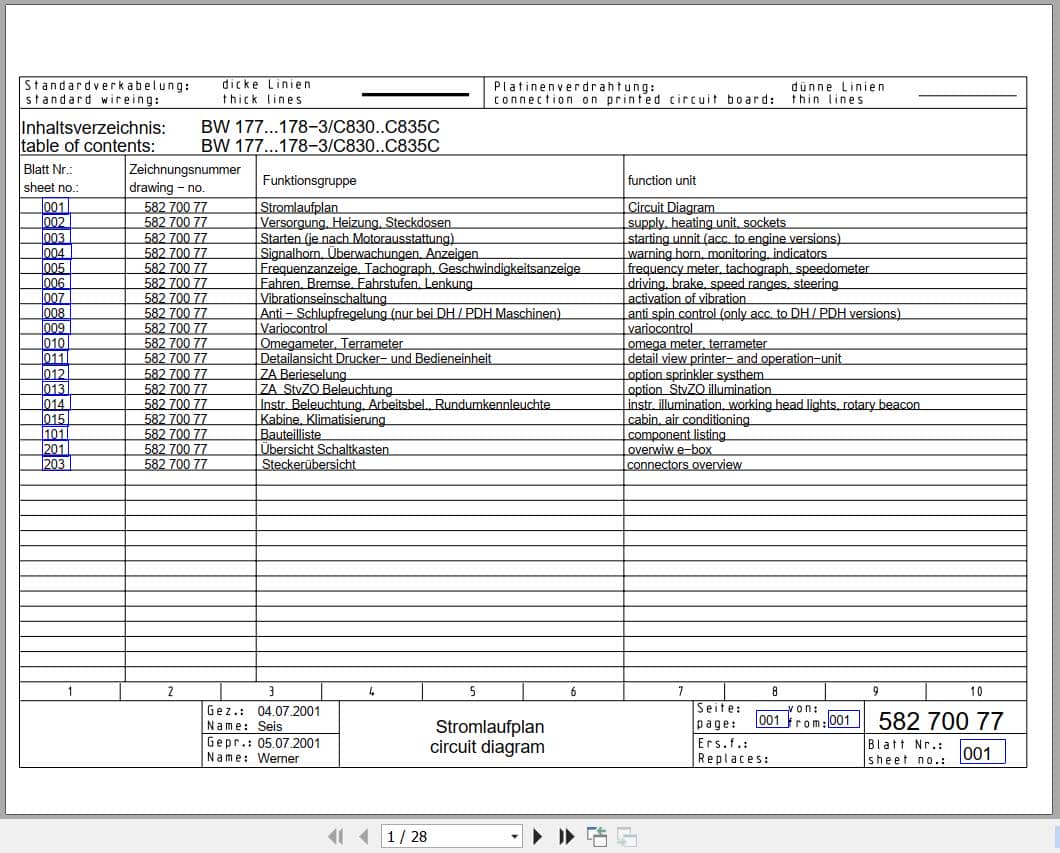This screenshot has height=853, width=1060.
Task: Select 'Funktionsgruppe' column header
Action: tap(309, 180)
